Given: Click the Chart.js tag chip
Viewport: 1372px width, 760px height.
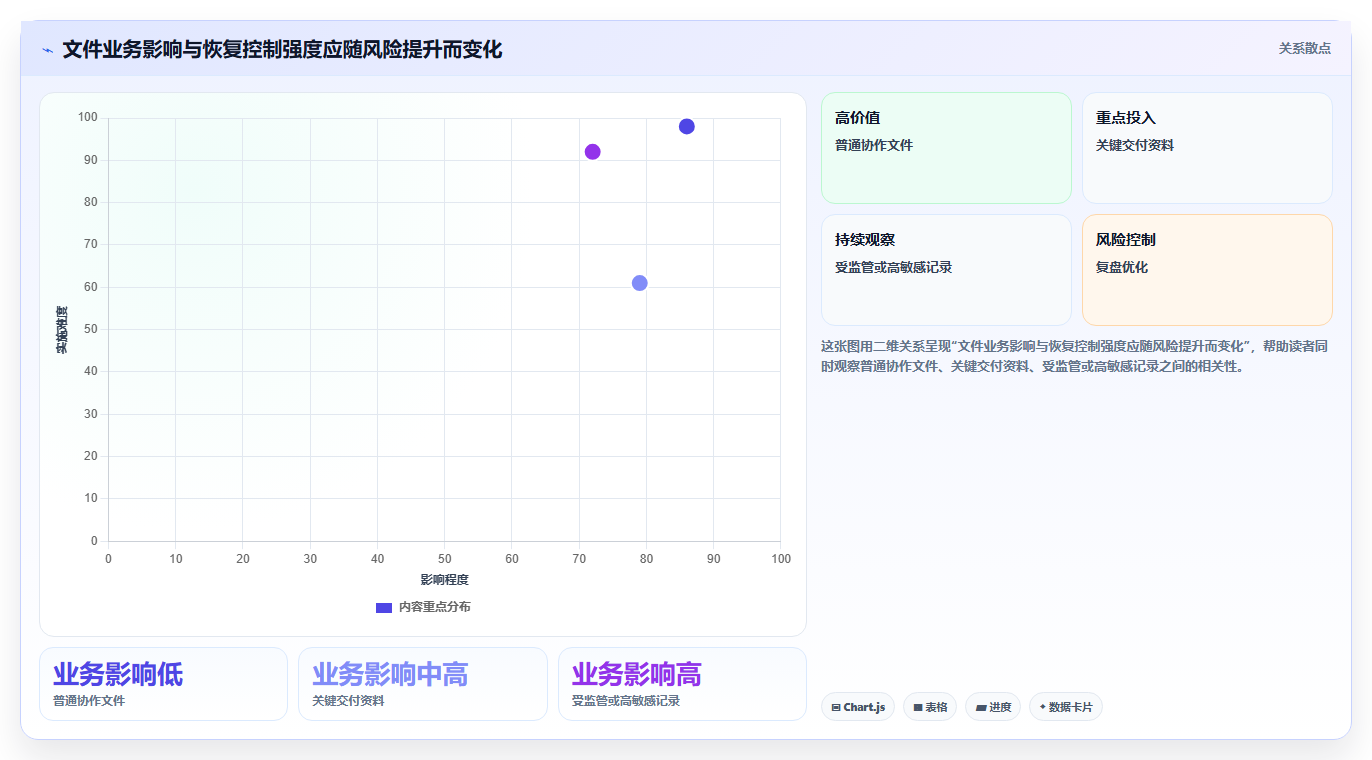Looking at the screenshot, I should pos(858,707).
